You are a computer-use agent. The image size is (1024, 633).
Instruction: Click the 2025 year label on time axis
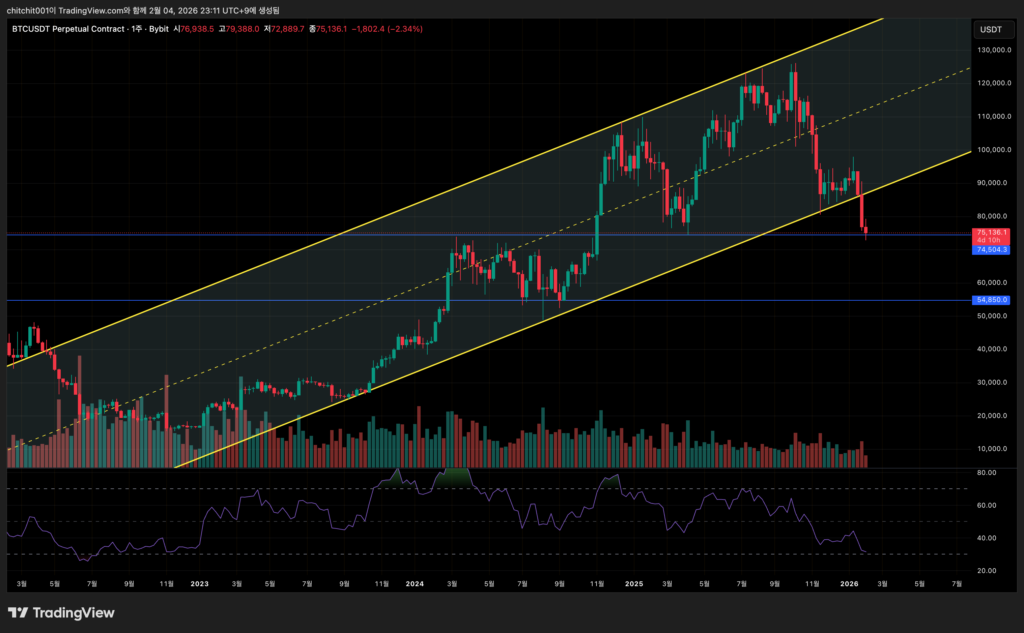tap(633, 582)
